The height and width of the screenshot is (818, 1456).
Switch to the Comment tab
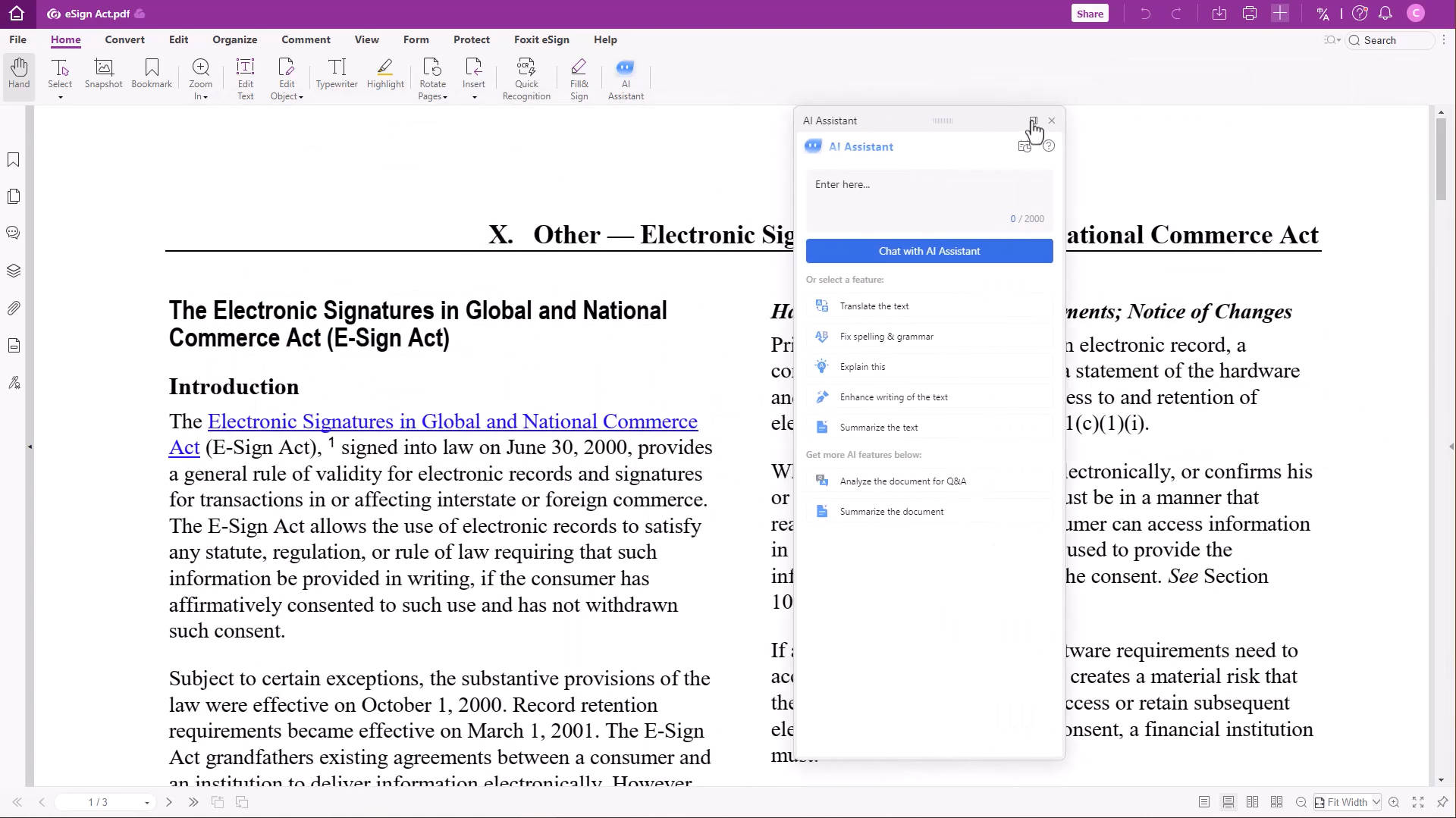306,39
